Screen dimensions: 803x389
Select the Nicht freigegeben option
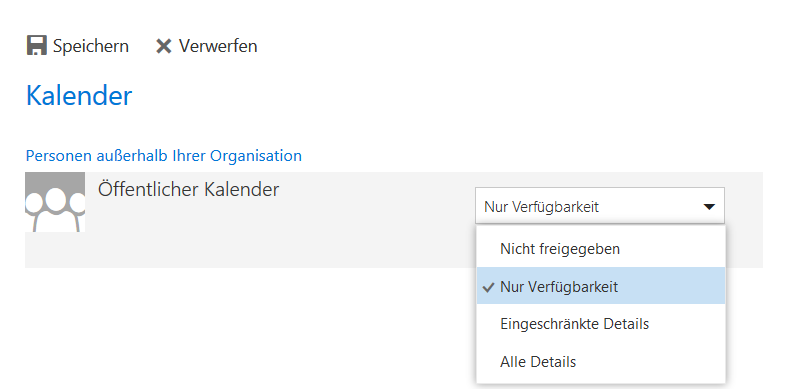601,249
